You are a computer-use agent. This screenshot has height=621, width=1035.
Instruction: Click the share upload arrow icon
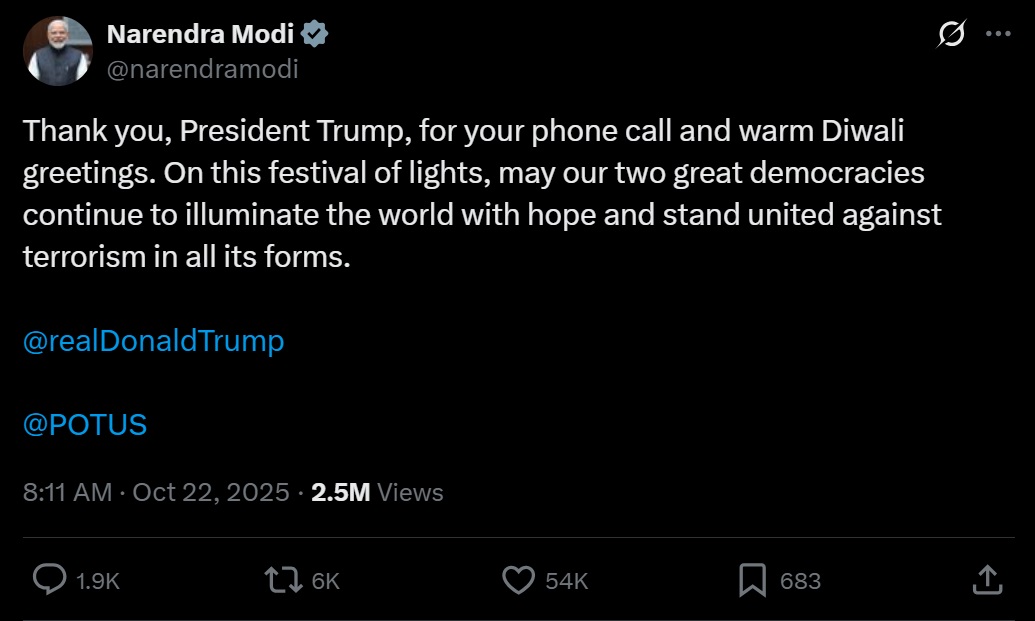point(986,580)
